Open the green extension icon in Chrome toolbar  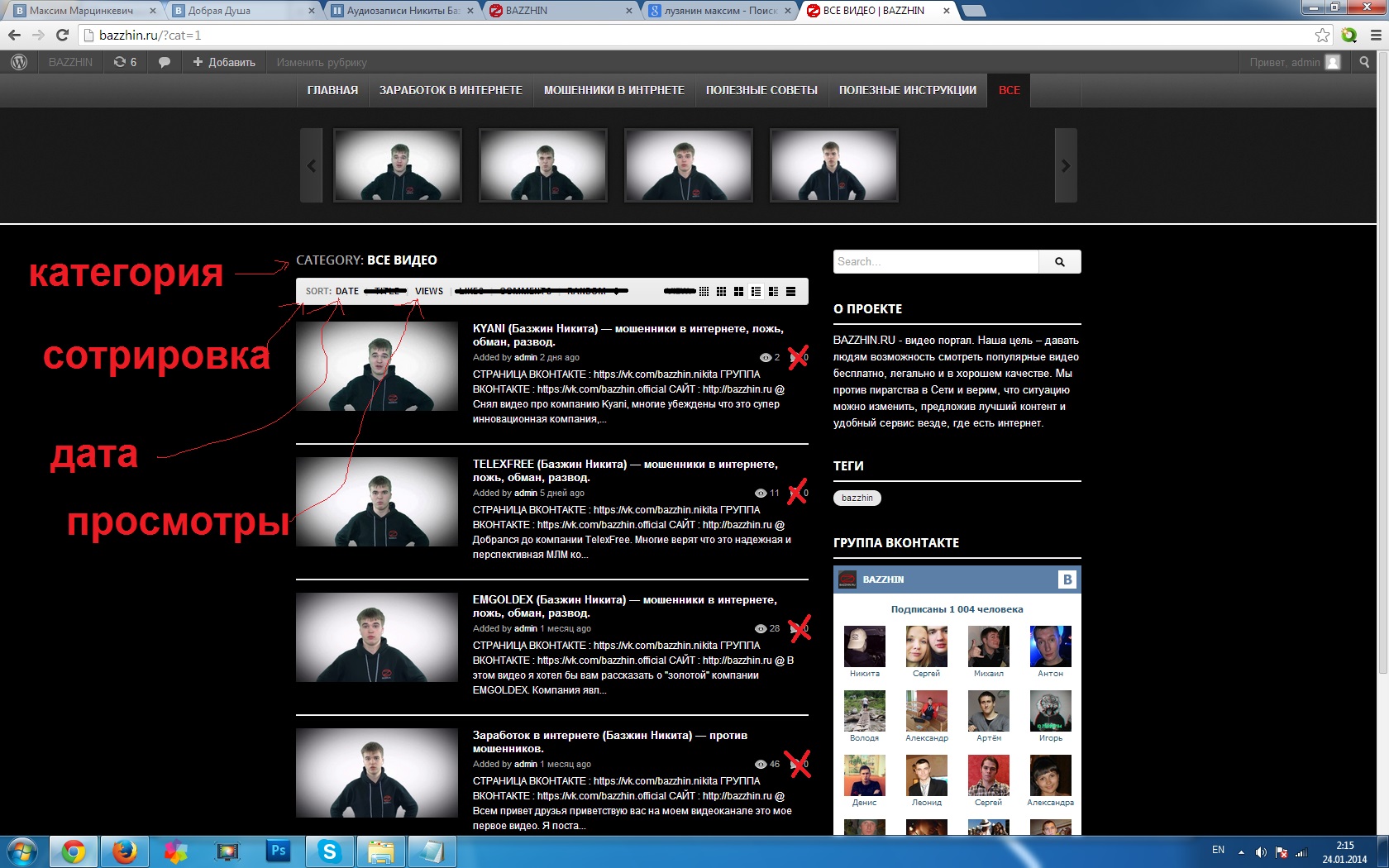click(1349, 35)
